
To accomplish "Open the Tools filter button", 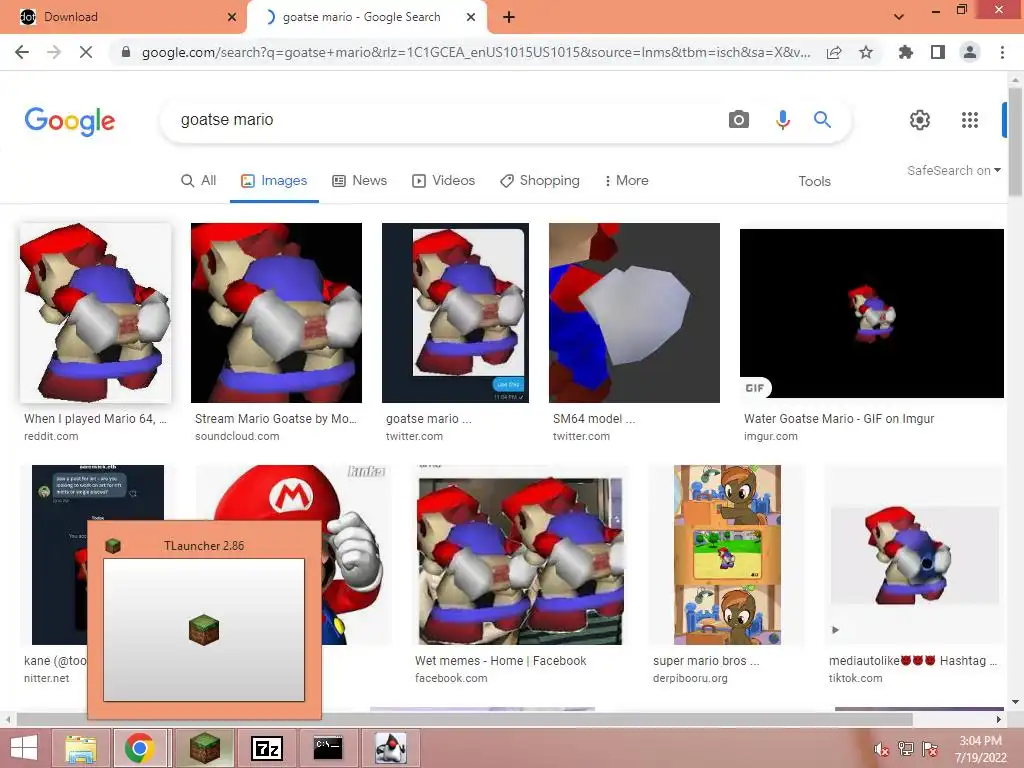I will click(814, 181).
